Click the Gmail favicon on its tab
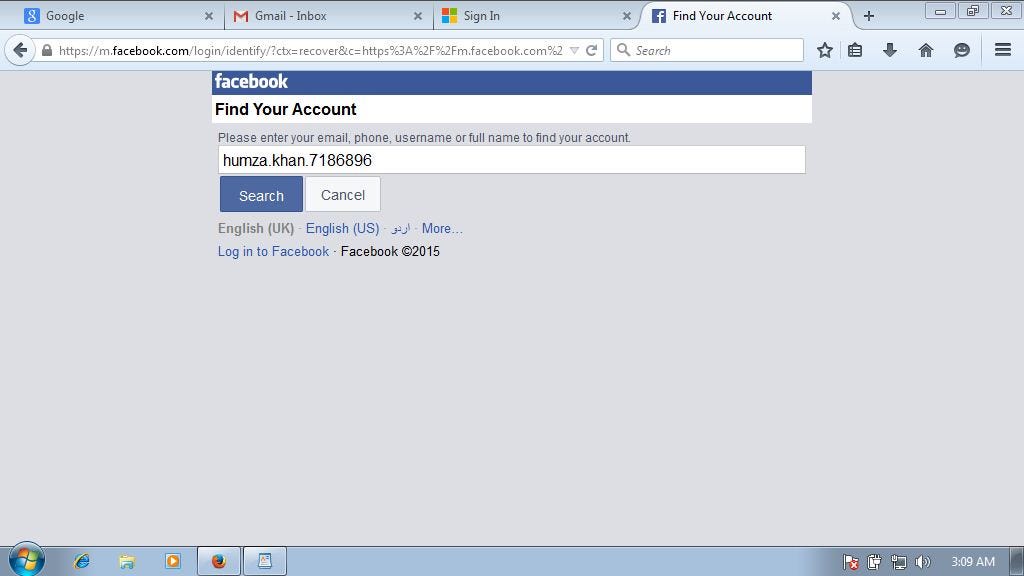 [241, 16]
